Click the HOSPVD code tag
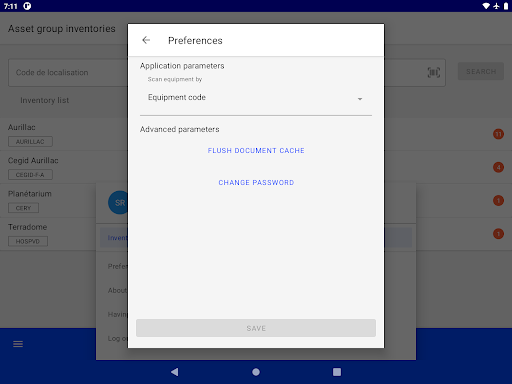Image resolution: width=512 pixels, height=384 pixels. pyautogui.click(x=28, y=241)
